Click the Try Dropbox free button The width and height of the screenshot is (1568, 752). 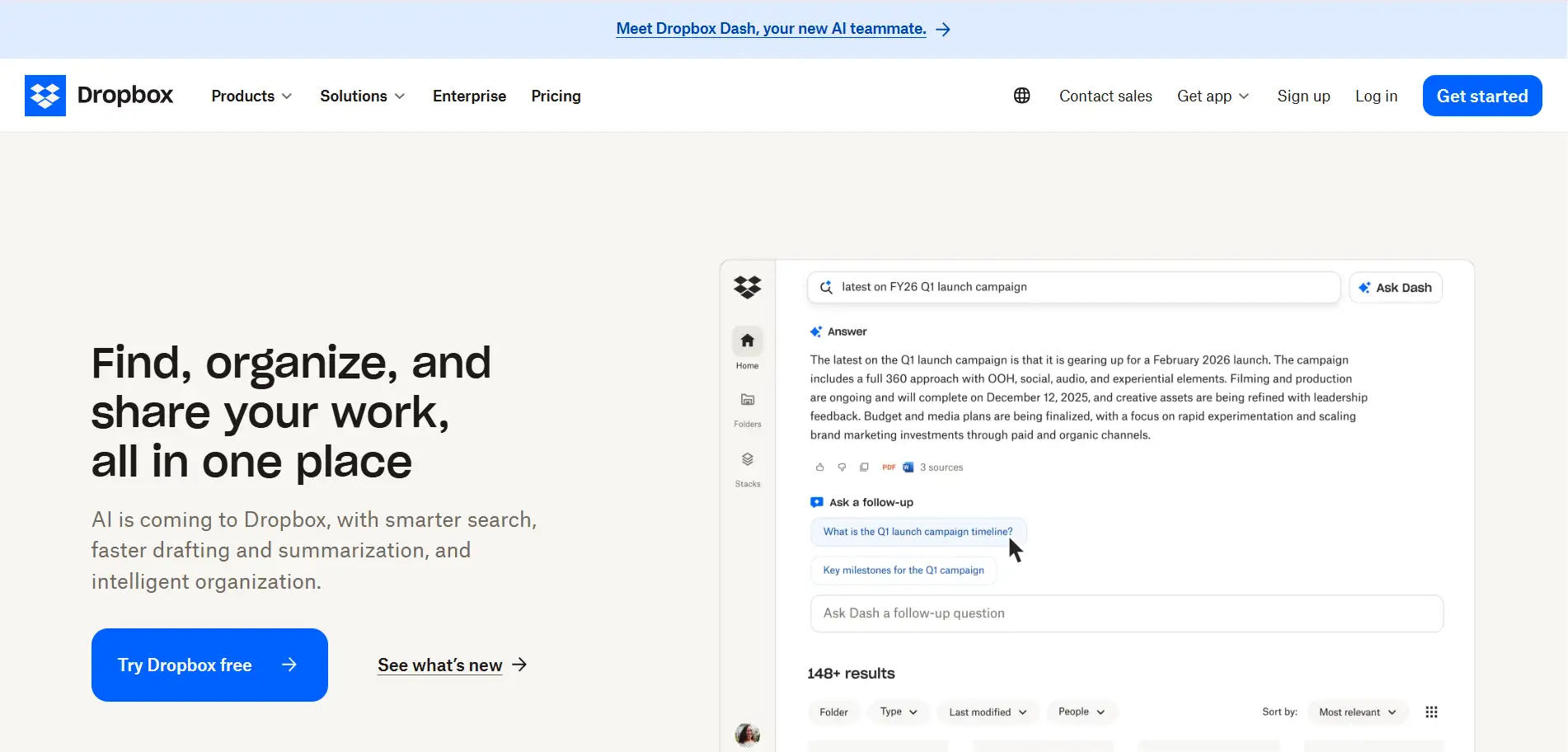[x=209, y=665]
